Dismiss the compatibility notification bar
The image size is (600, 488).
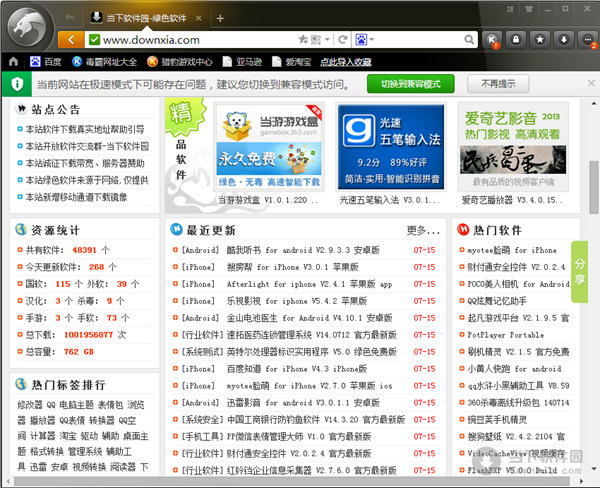pos(591,83)
